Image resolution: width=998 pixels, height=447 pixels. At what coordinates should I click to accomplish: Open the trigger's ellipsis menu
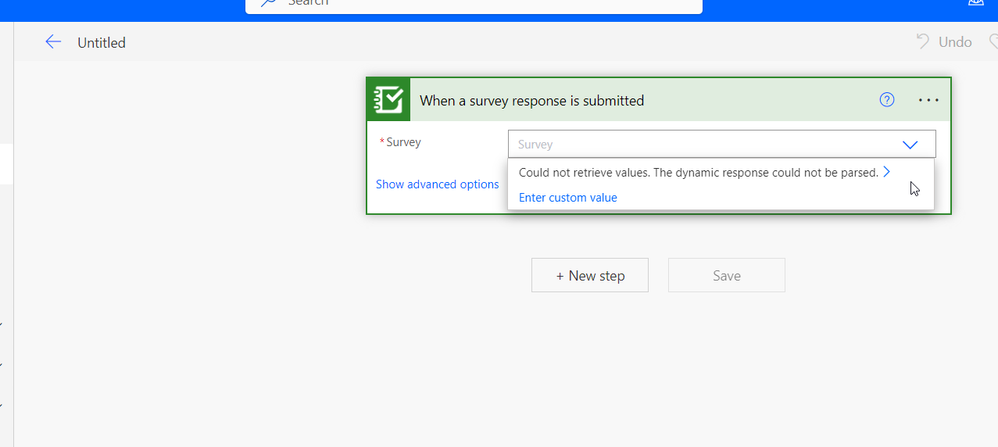pyautogui.click(x=928, y=100)
